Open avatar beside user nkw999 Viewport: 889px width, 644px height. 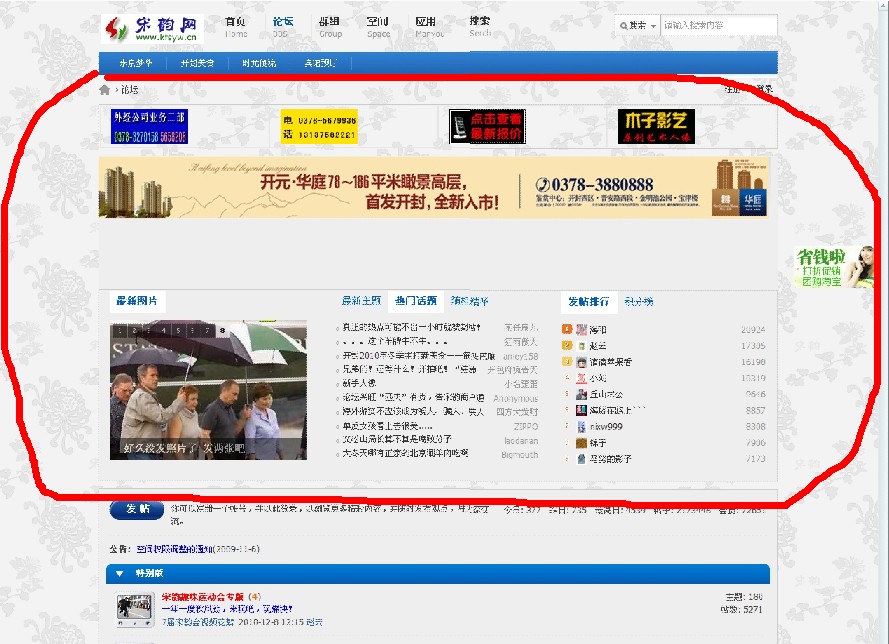point(581,426)
